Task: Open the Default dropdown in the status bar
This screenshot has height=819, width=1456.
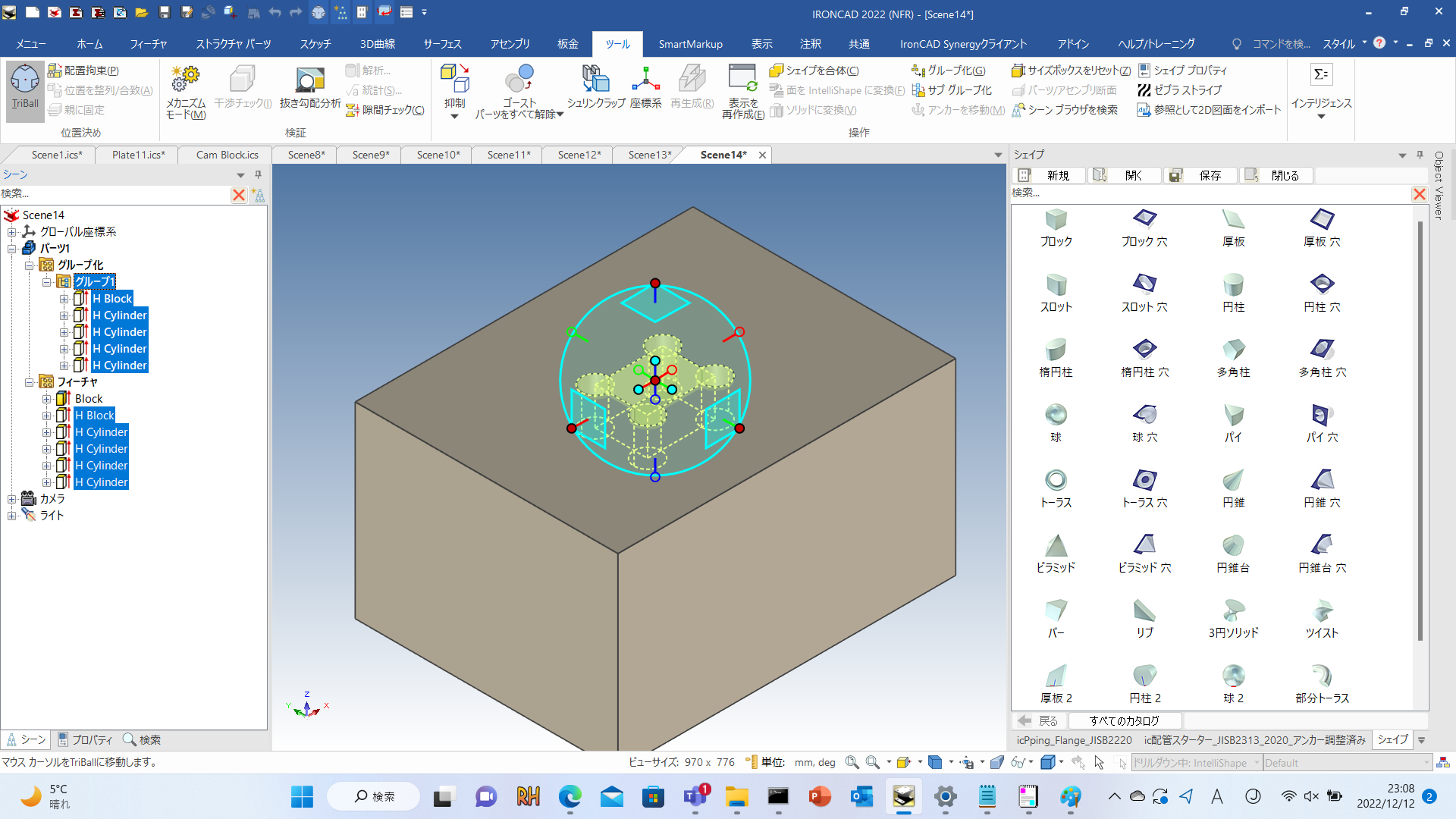Action: click(x=1426, y=763)
